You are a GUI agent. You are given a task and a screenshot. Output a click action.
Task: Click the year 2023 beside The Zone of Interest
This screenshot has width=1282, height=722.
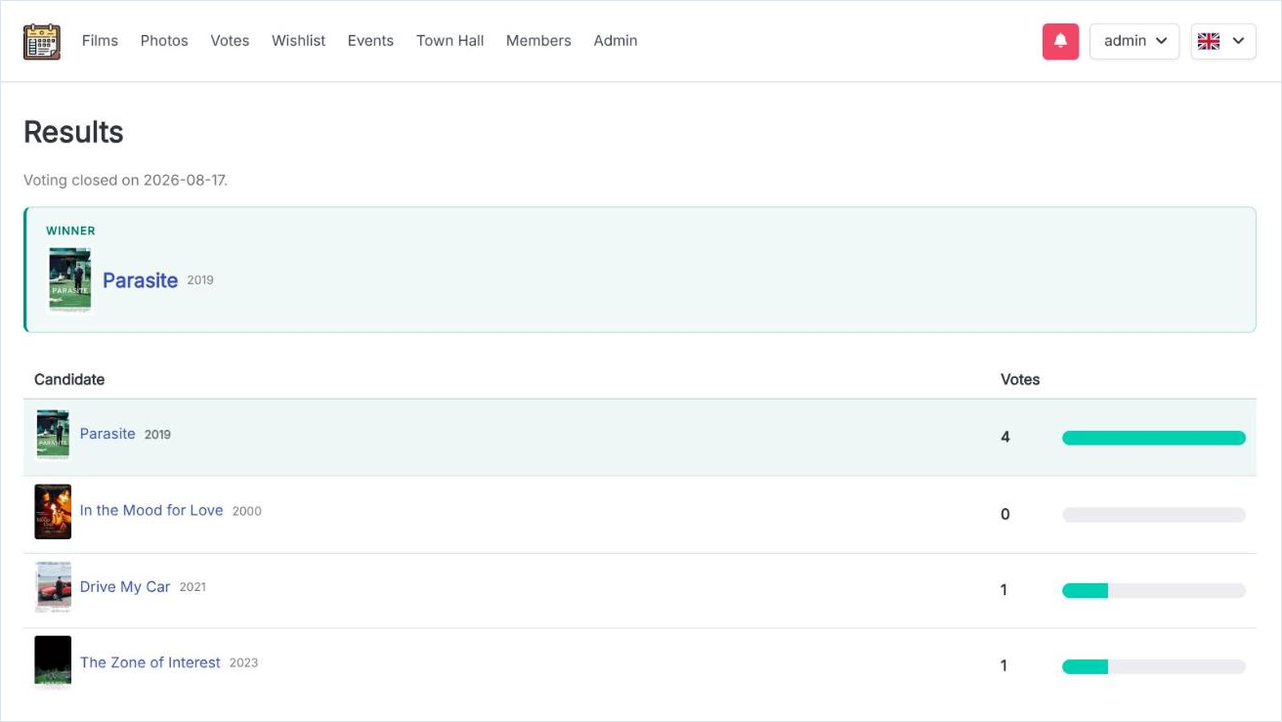point(244,663)
